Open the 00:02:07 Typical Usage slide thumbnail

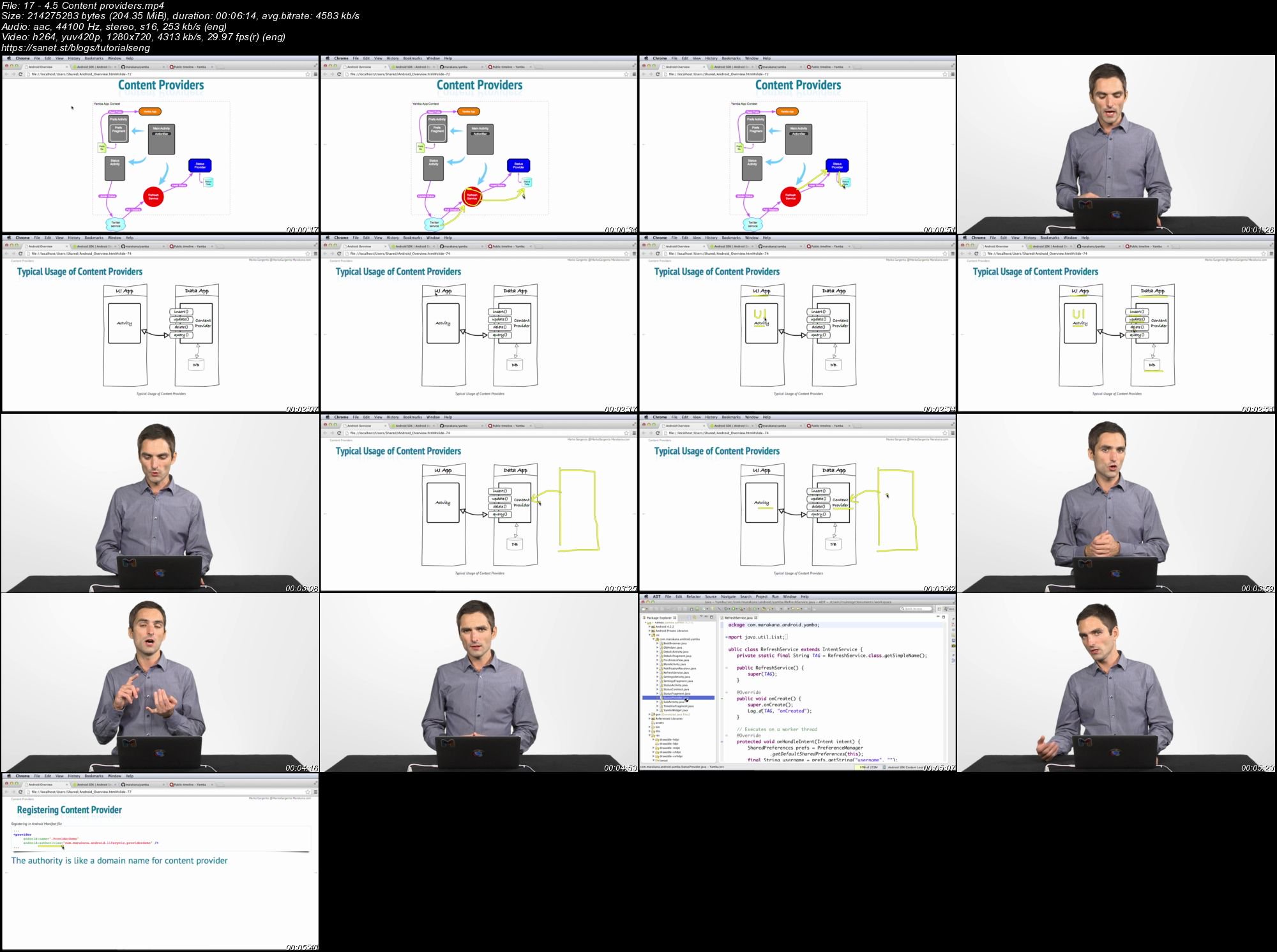pos(160,324)
